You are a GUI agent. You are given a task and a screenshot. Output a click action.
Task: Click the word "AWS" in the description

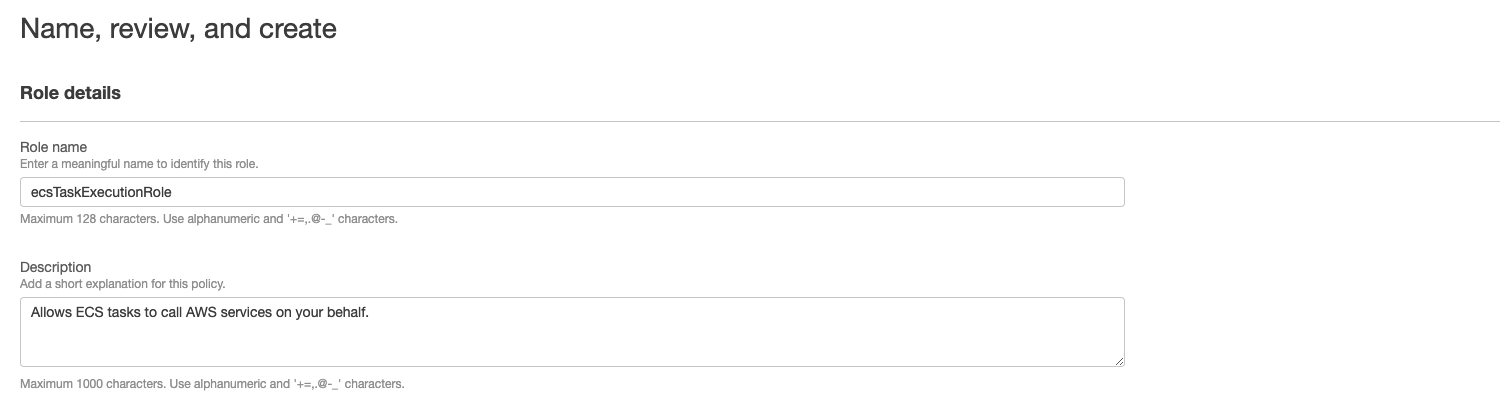coord(201,313)
